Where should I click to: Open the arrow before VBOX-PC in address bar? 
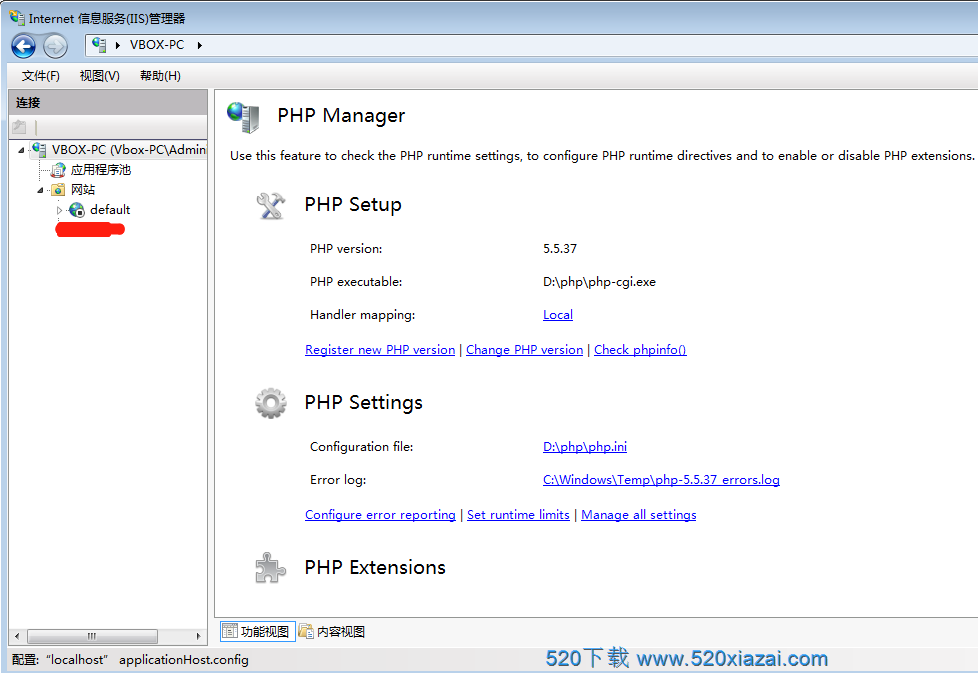(117, 45)
